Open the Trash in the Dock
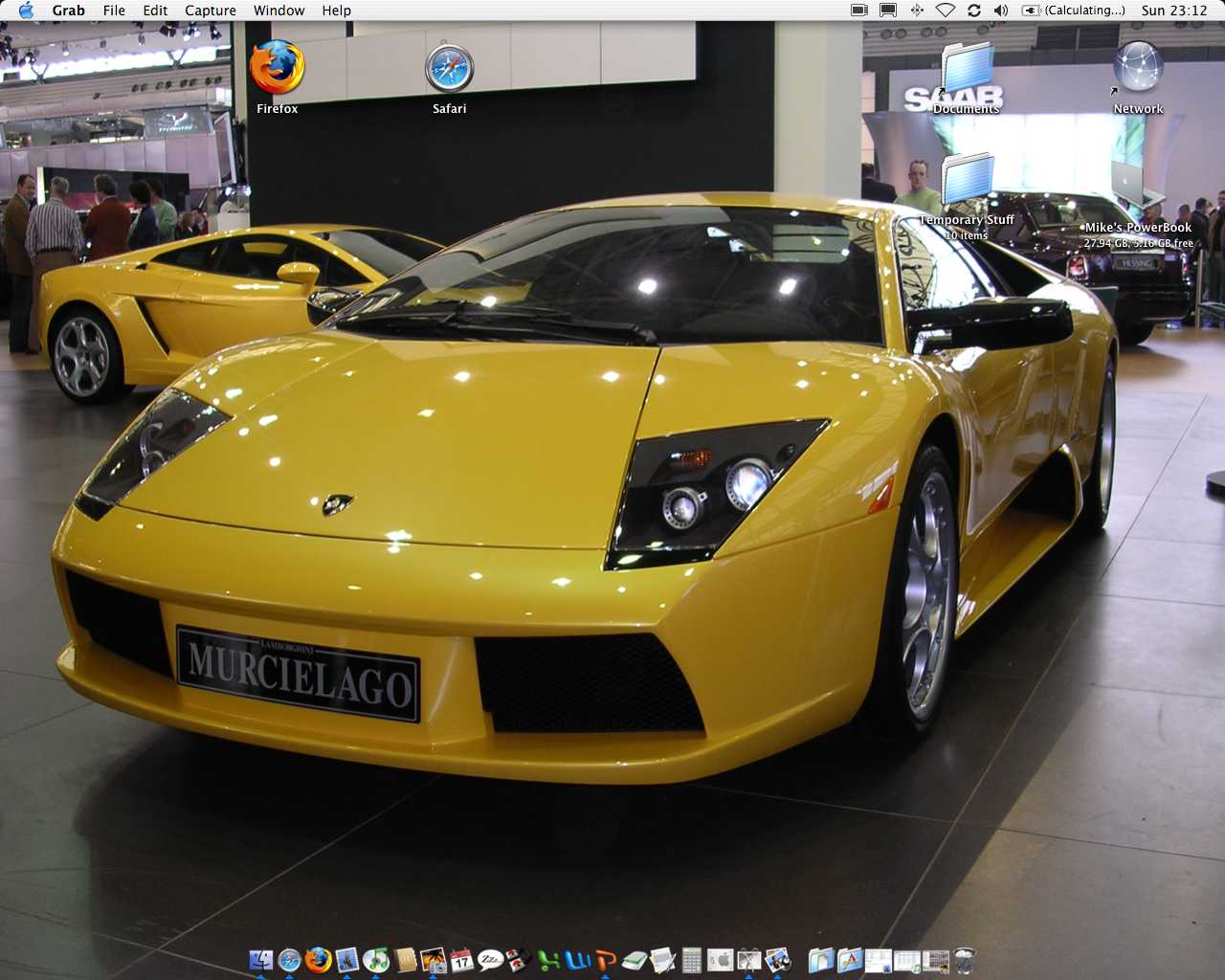Viewport: 1225px width, 980px height. coord(965,960)
